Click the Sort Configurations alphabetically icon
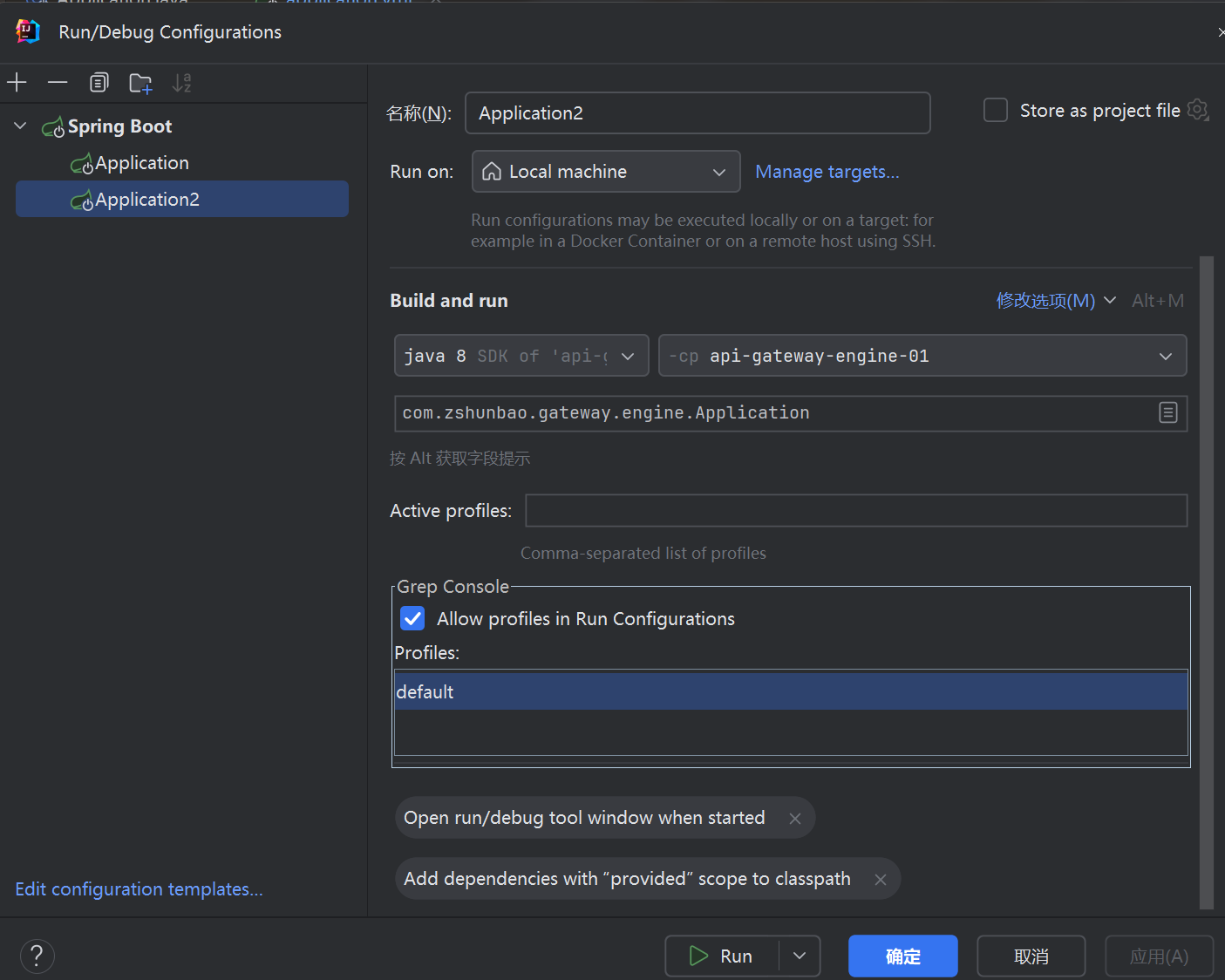 point(181,83)
